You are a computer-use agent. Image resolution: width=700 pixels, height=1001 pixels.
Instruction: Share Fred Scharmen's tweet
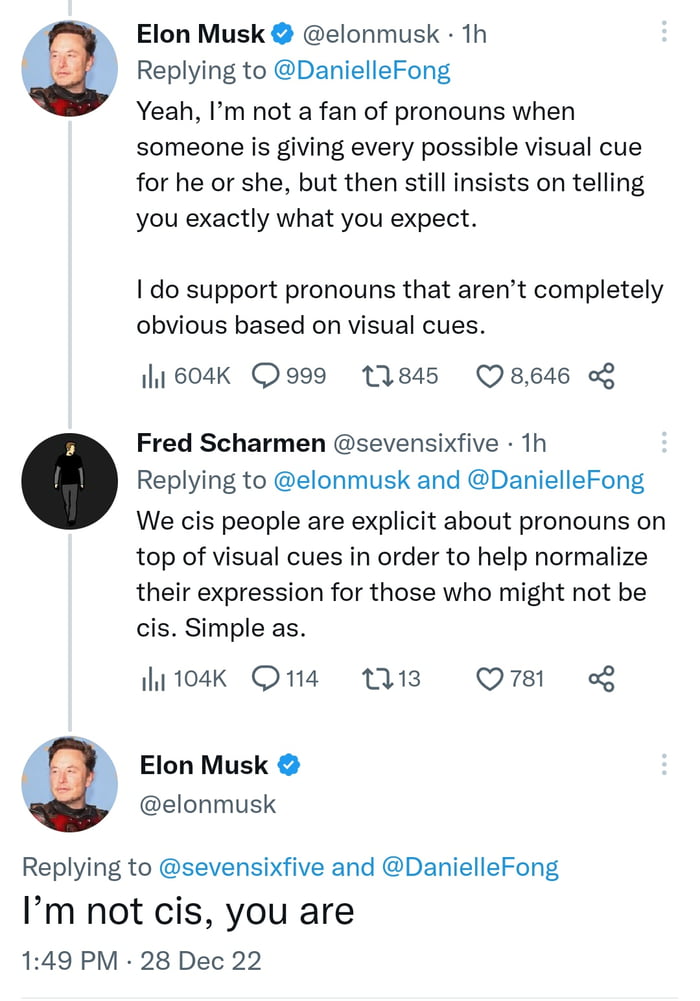pos(601,679)
